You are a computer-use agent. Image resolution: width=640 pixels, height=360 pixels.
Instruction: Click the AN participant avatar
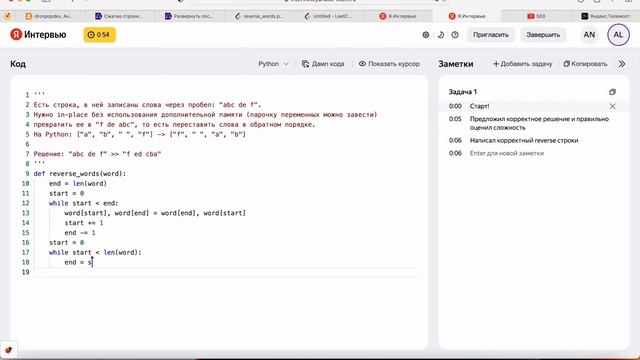(x=589, y=35)
